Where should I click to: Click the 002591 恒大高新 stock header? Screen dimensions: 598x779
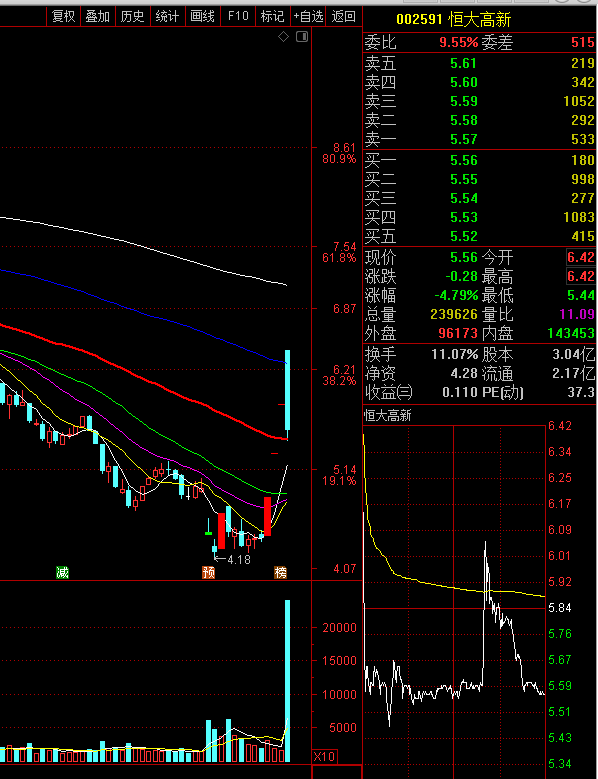453,20
